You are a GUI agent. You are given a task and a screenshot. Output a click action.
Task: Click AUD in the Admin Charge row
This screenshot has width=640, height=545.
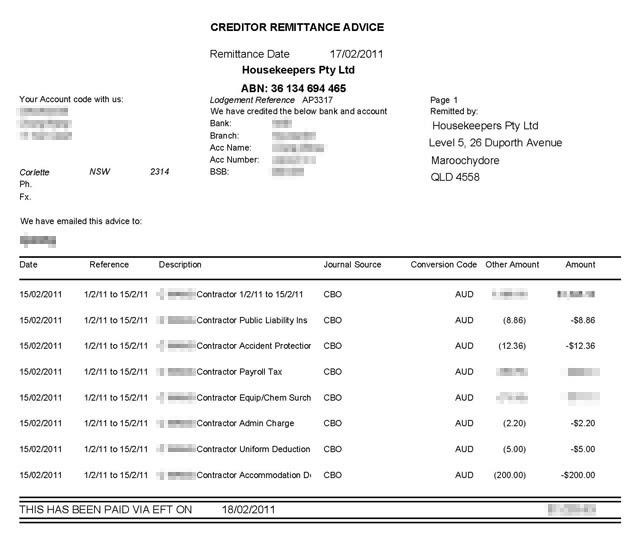[464, 423]
